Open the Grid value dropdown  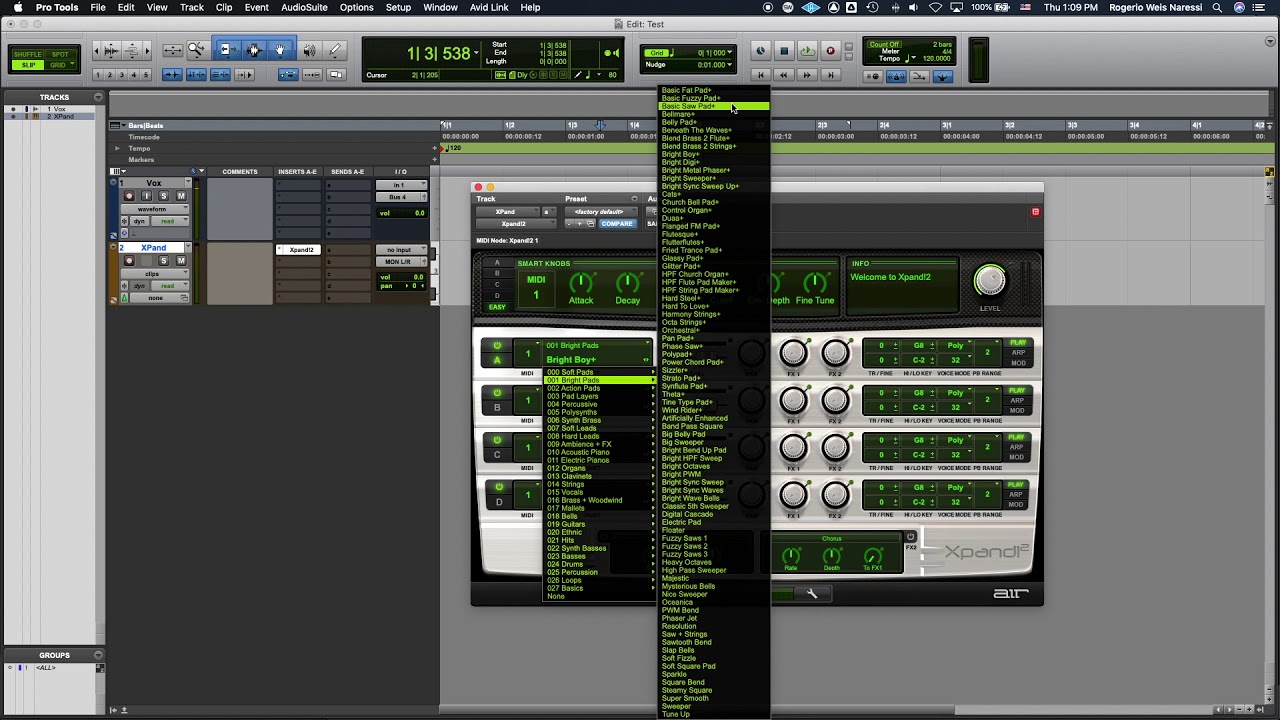coord(729,53)
